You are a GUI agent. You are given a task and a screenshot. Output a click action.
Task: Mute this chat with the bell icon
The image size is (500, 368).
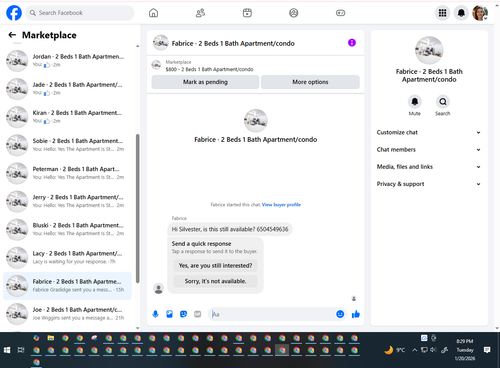415,102
